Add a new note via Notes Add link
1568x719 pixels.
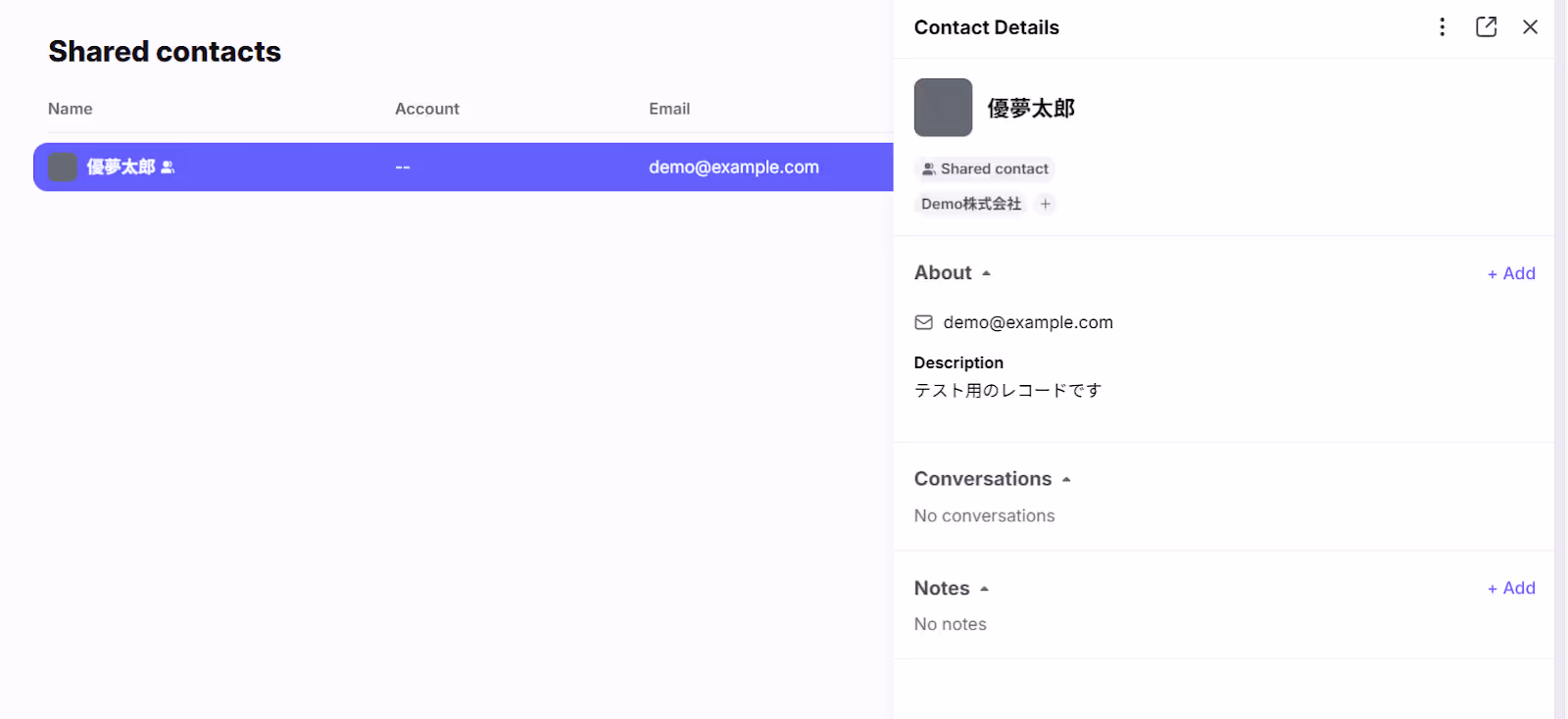coord(1511,588)
